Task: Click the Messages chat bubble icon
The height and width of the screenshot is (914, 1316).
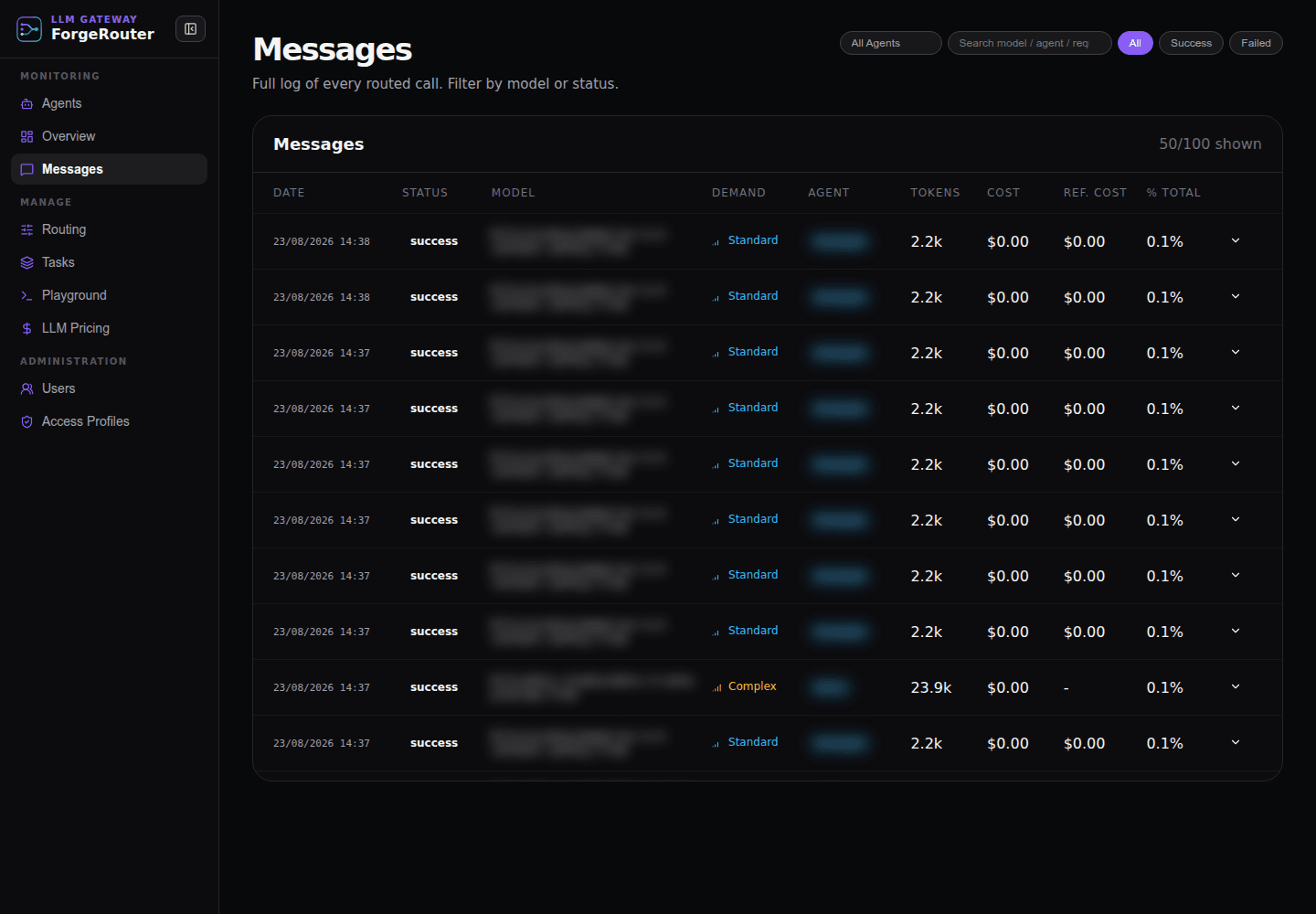Action: 27,170
